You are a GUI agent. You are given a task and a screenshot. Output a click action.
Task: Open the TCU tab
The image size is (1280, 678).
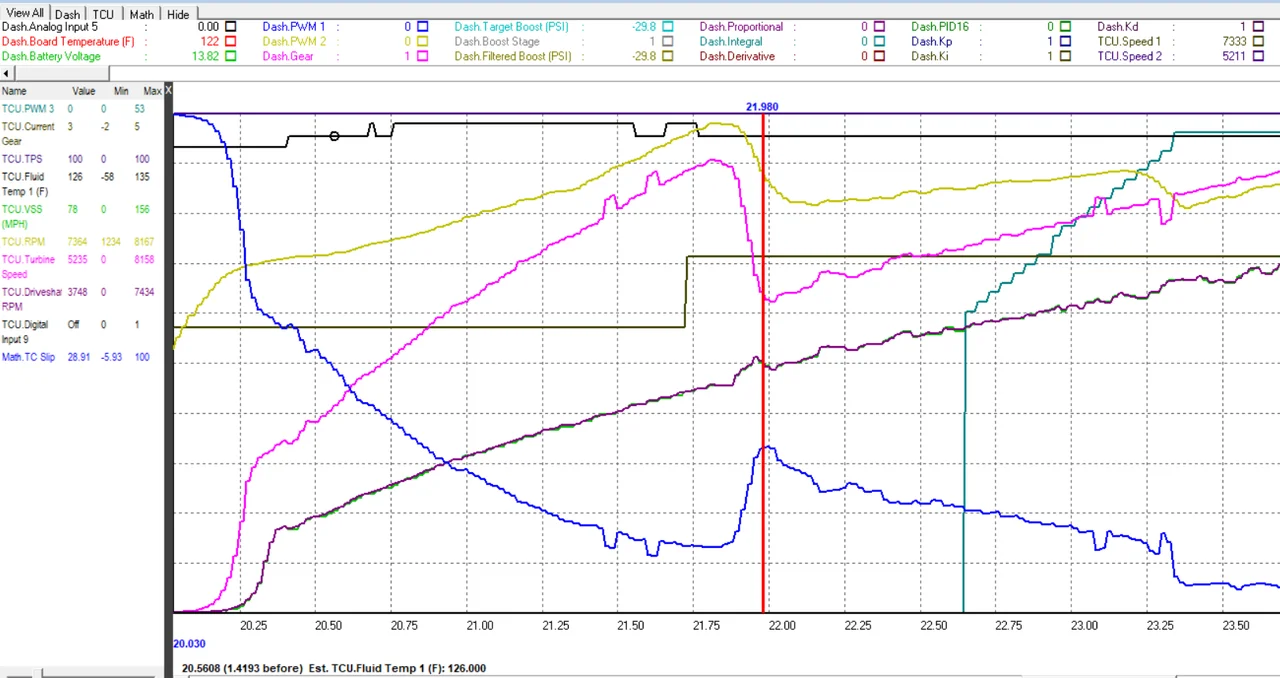pos(104,14)
